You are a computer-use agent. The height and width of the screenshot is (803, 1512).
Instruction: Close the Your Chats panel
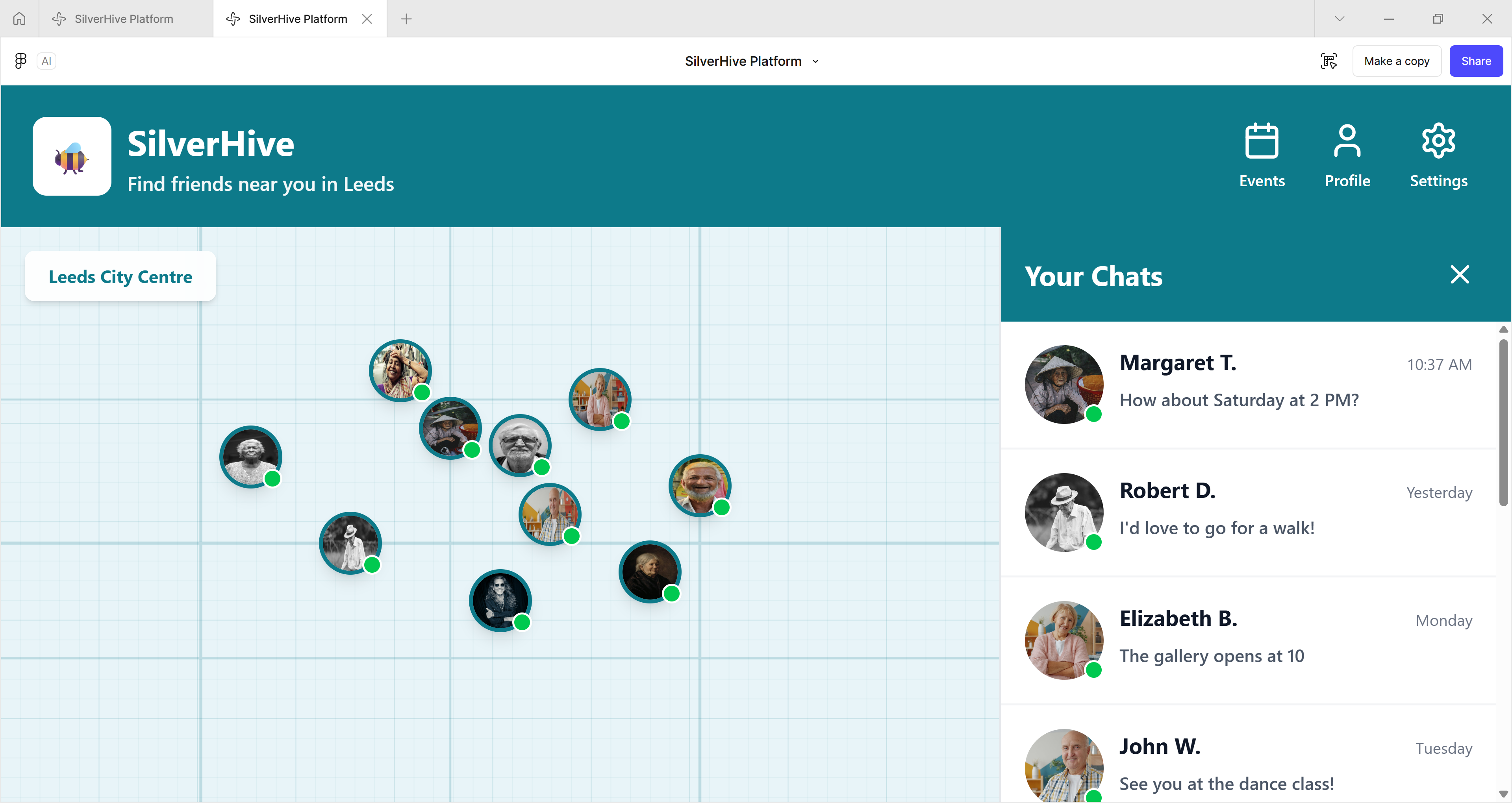pos(1459,274)
